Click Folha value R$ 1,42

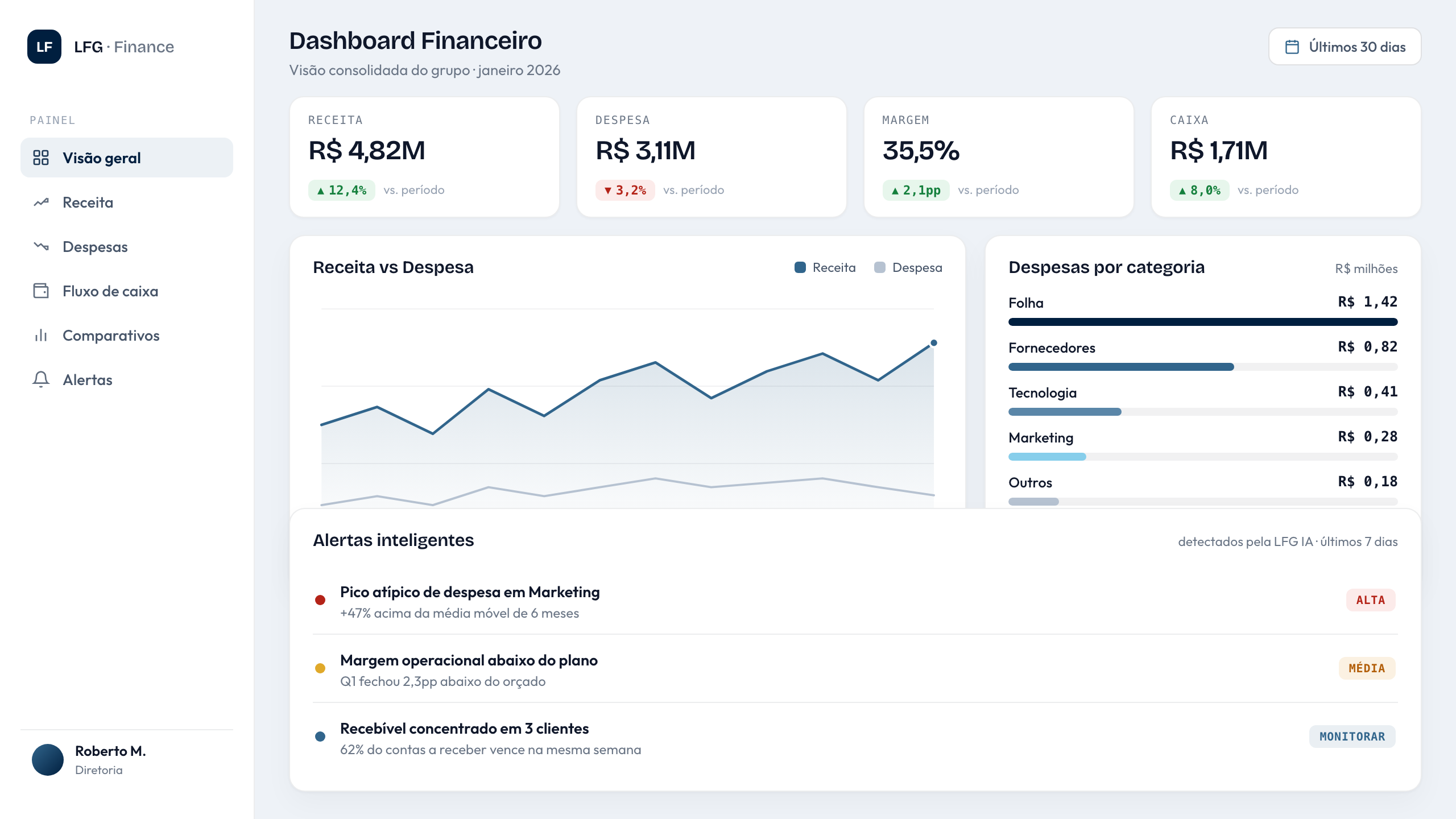click(x=1367, y=302)
